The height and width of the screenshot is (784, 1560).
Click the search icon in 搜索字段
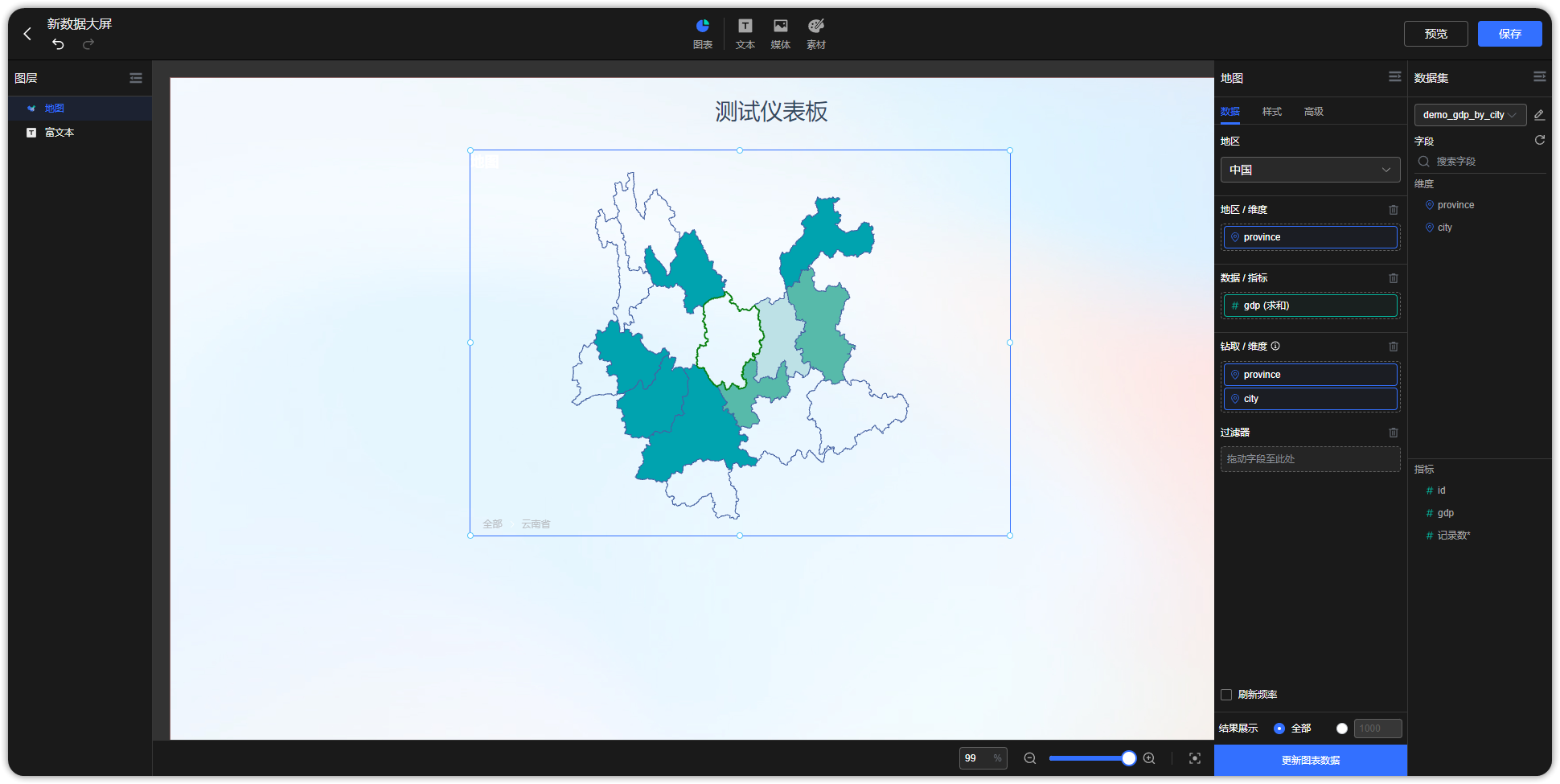tap(1424, 162)
